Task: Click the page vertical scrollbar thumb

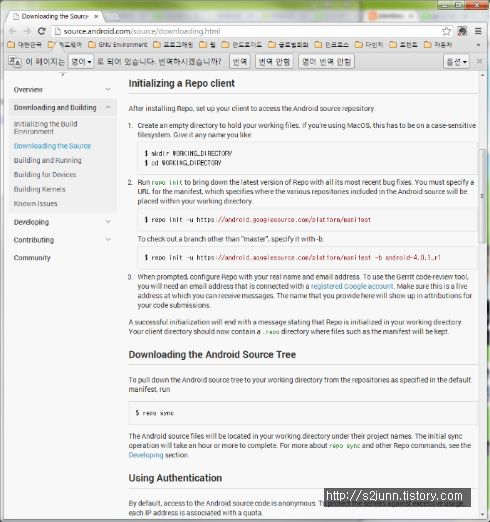Action: coord(482,197)
